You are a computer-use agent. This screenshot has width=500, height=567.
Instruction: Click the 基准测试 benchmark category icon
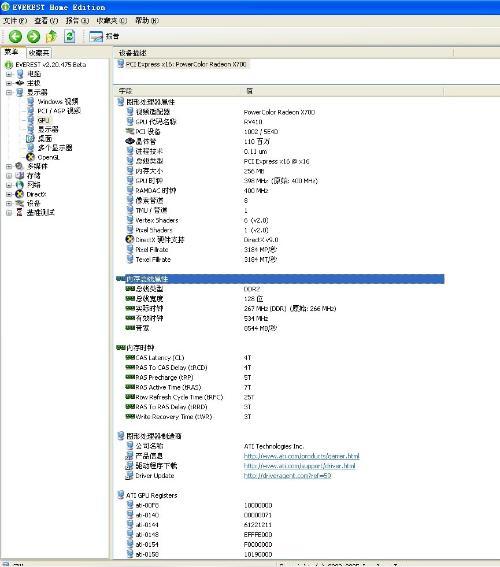(20, 213)
